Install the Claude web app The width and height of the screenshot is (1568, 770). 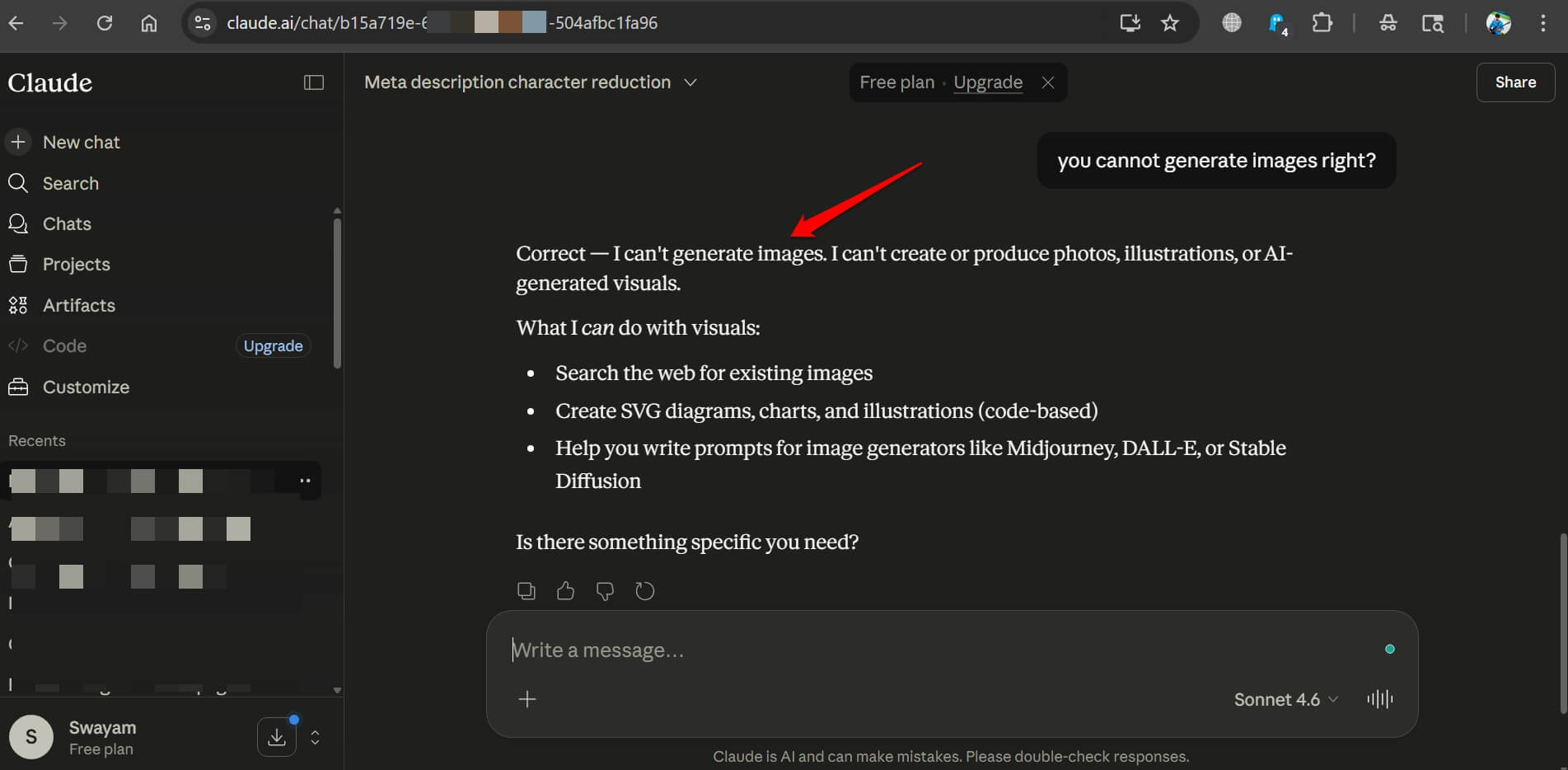1130,23
